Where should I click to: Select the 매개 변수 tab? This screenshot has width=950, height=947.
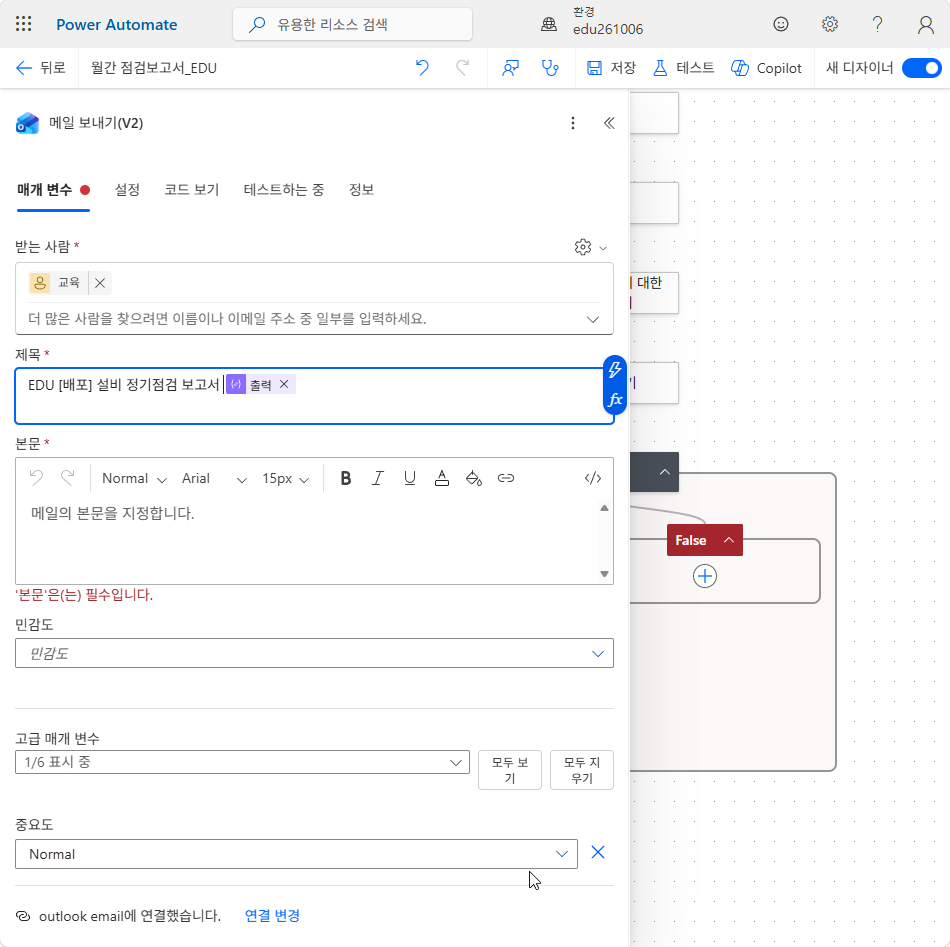[x=53, y=190]
